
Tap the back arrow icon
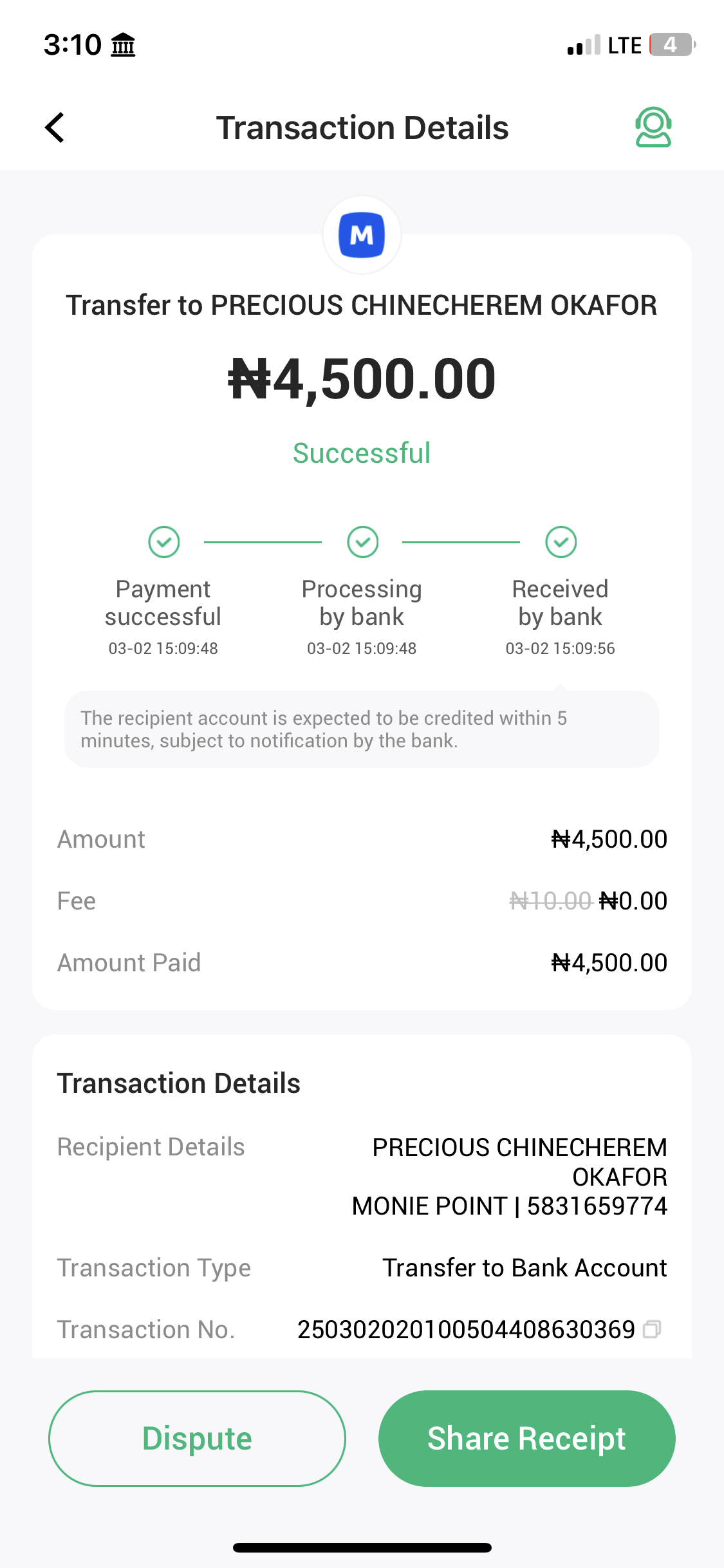[55, 127]
